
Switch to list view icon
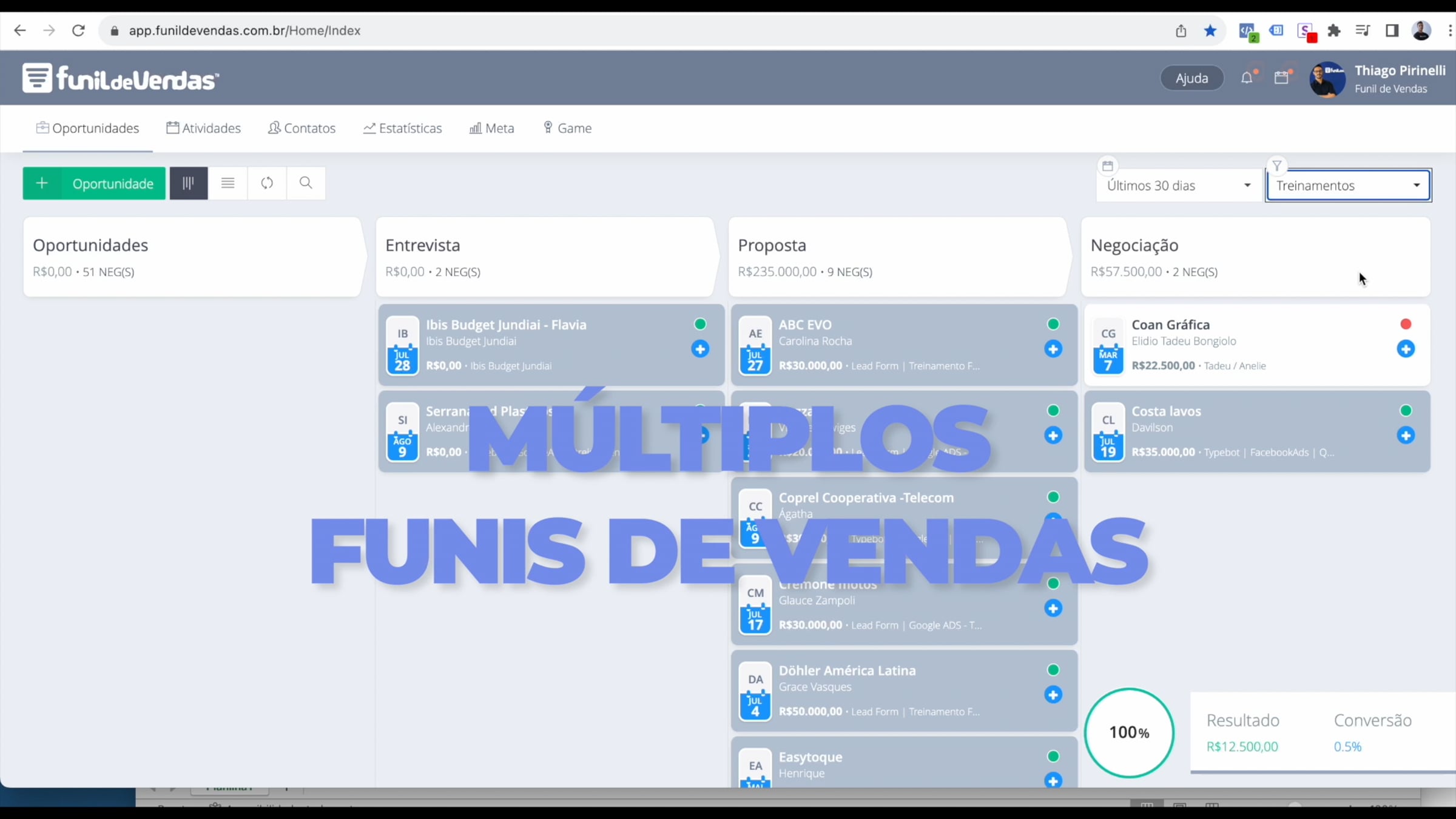(227, 183)
